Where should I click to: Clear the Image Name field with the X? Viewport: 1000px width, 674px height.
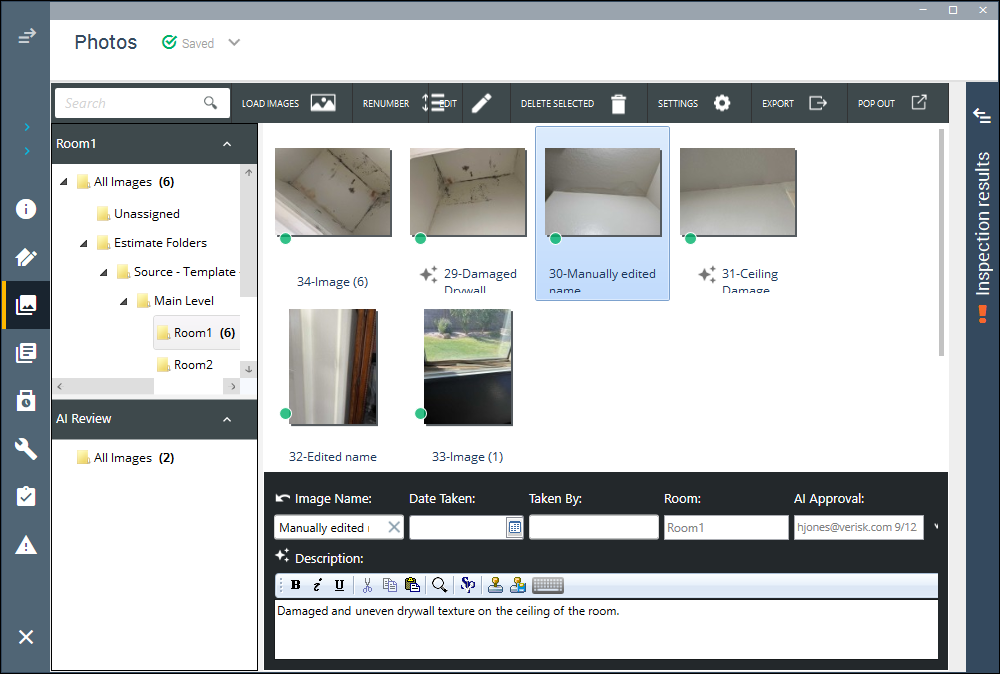pos(394,527)
